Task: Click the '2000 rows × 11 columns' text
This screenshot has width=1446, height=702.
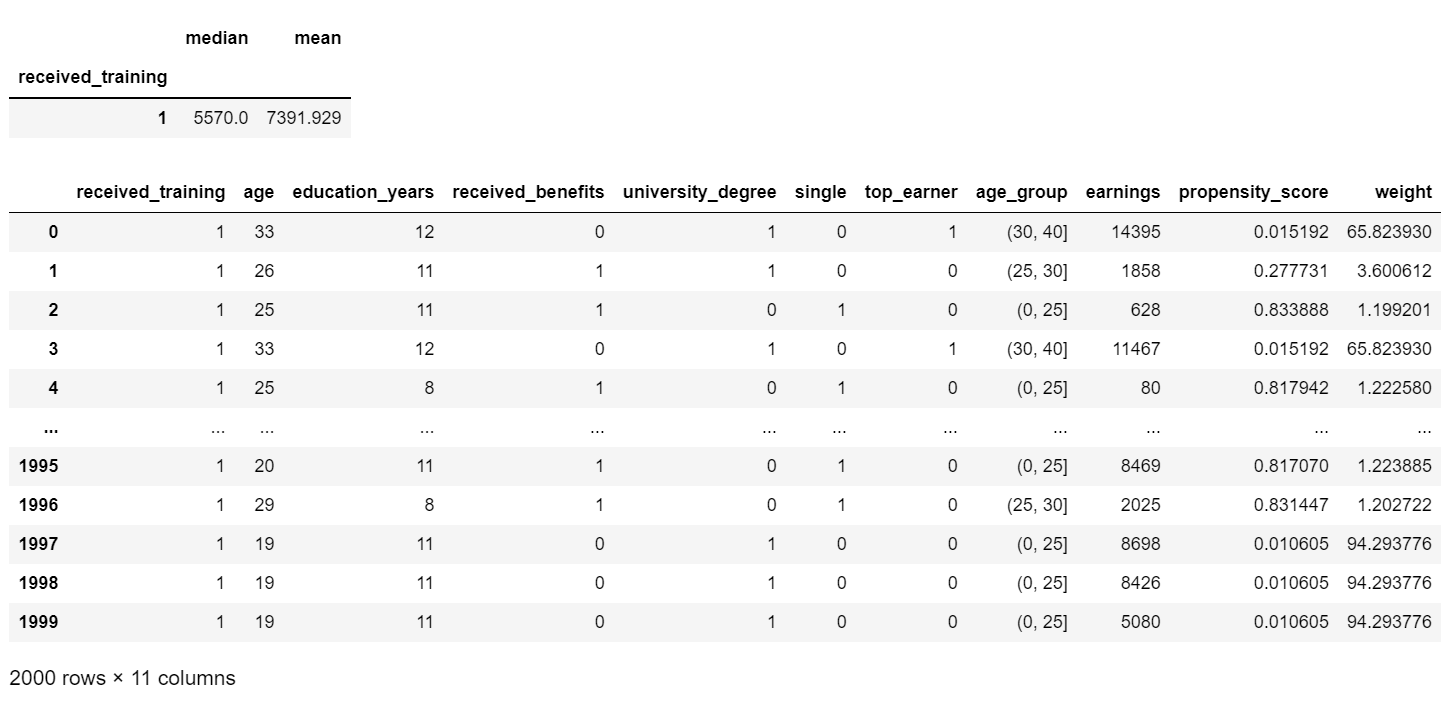Action: (x=122, y=678)
